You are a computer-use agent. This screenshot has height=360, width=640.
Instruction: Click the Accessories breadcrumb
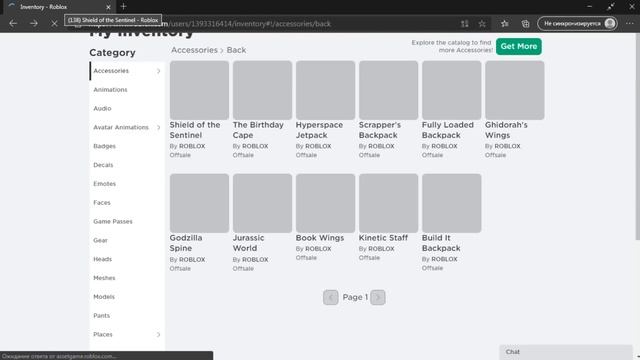194,50
